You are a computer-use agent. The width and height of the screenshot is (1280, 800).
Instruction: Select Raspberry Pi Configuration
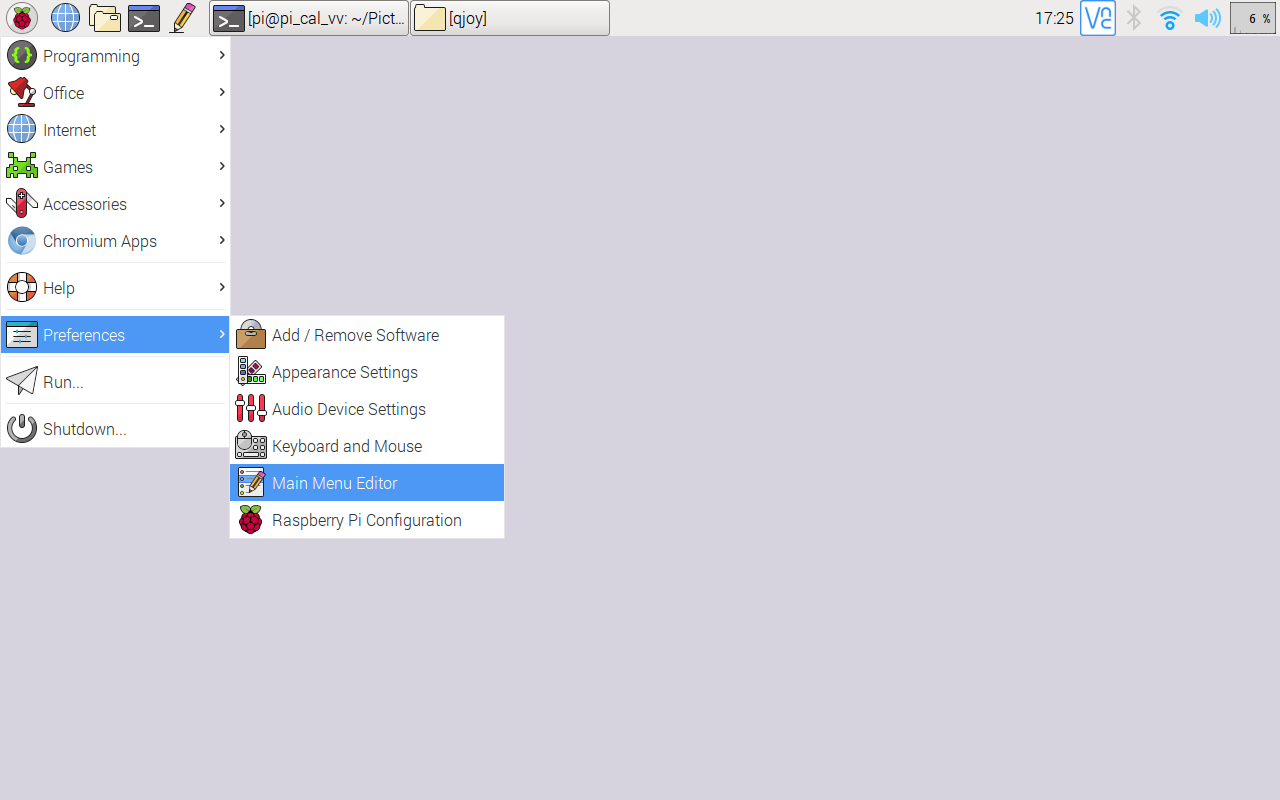pos(366,519)
